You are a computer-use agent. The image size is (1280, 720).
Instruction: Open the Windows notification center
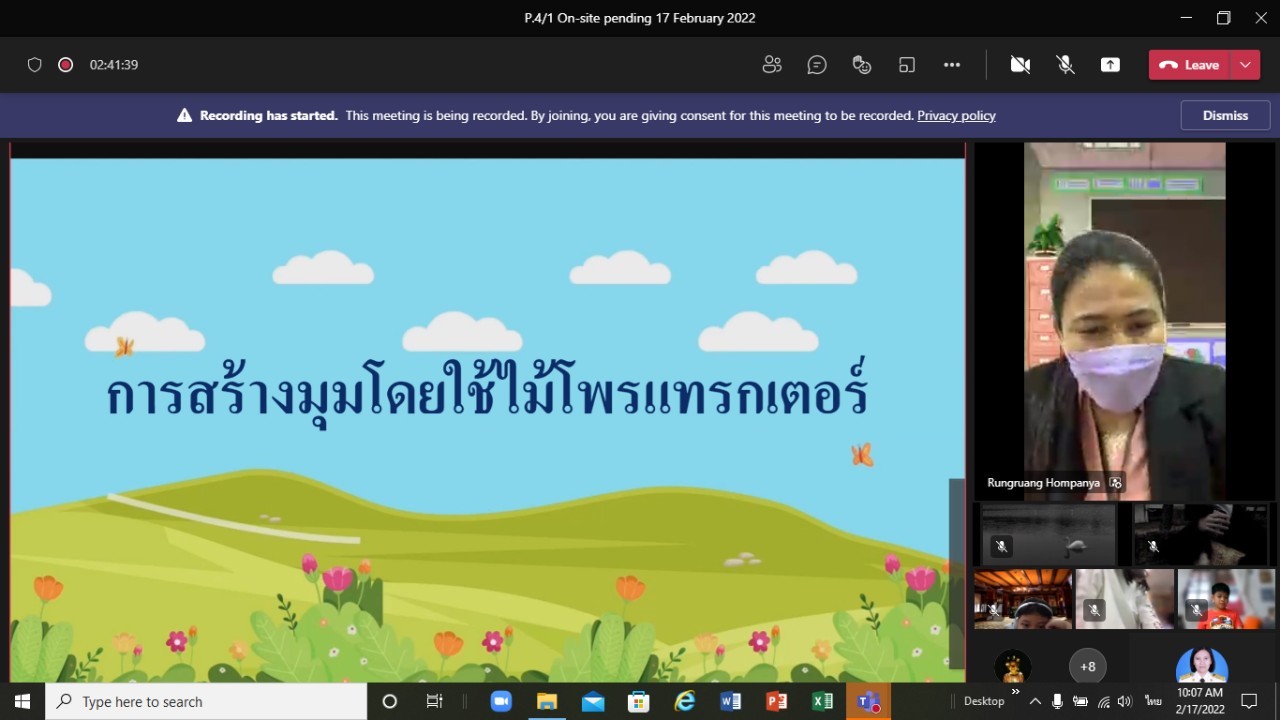(x=1249, y=701)
